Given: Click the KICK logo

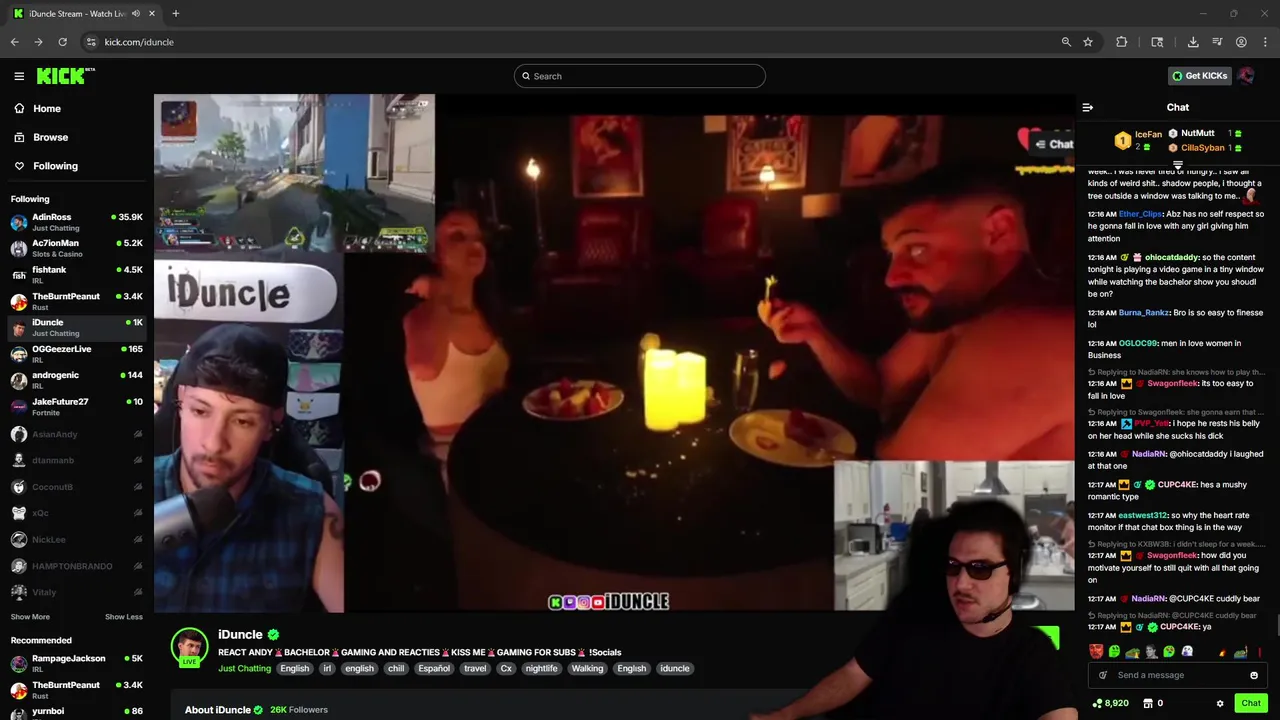Looking at the screenshot, I should point(65,76).
